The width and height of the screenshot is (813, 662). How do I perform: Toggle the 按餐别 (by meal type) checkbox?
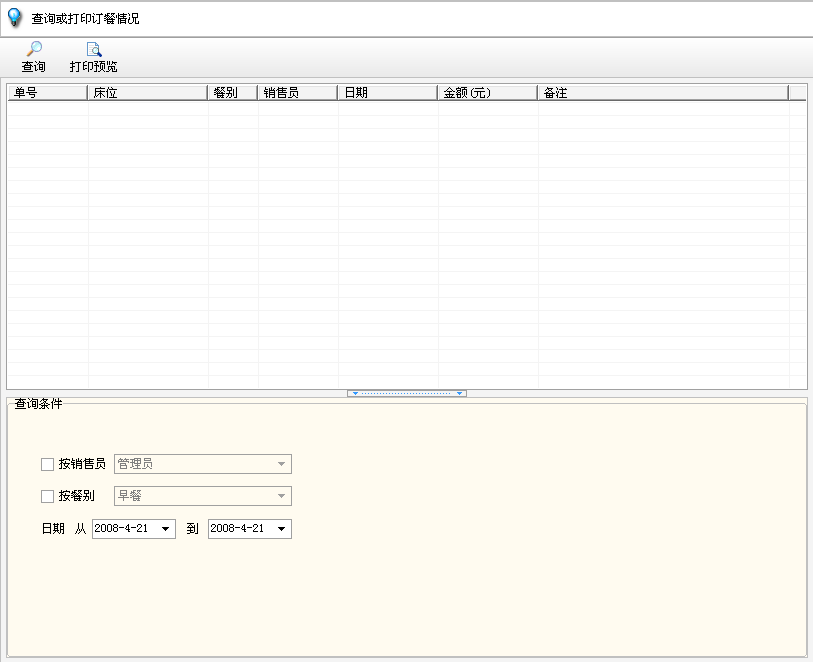click(x=47, y=496)
